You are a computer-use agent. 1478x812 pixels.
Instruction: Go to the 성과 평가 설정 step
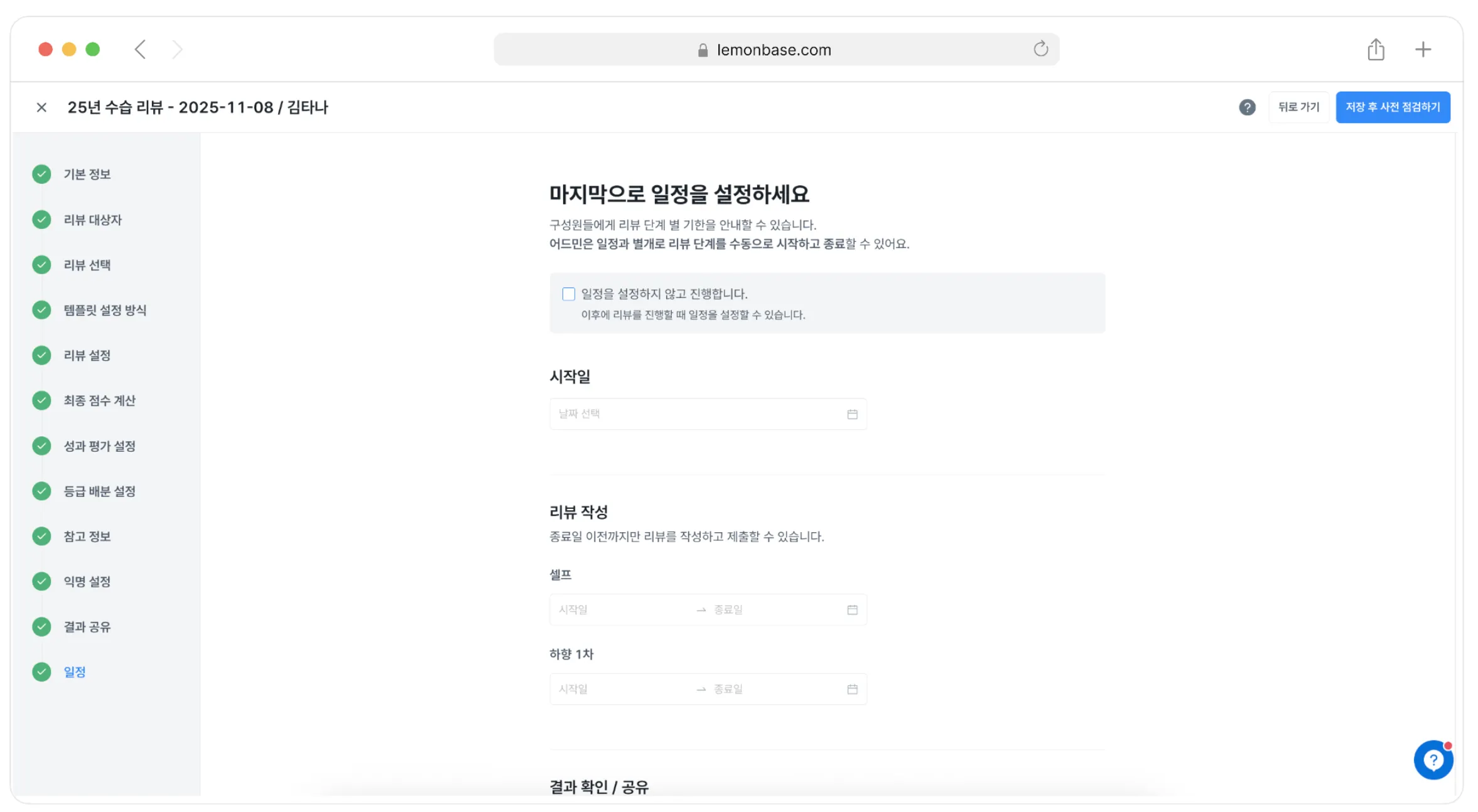click(99, 446)
